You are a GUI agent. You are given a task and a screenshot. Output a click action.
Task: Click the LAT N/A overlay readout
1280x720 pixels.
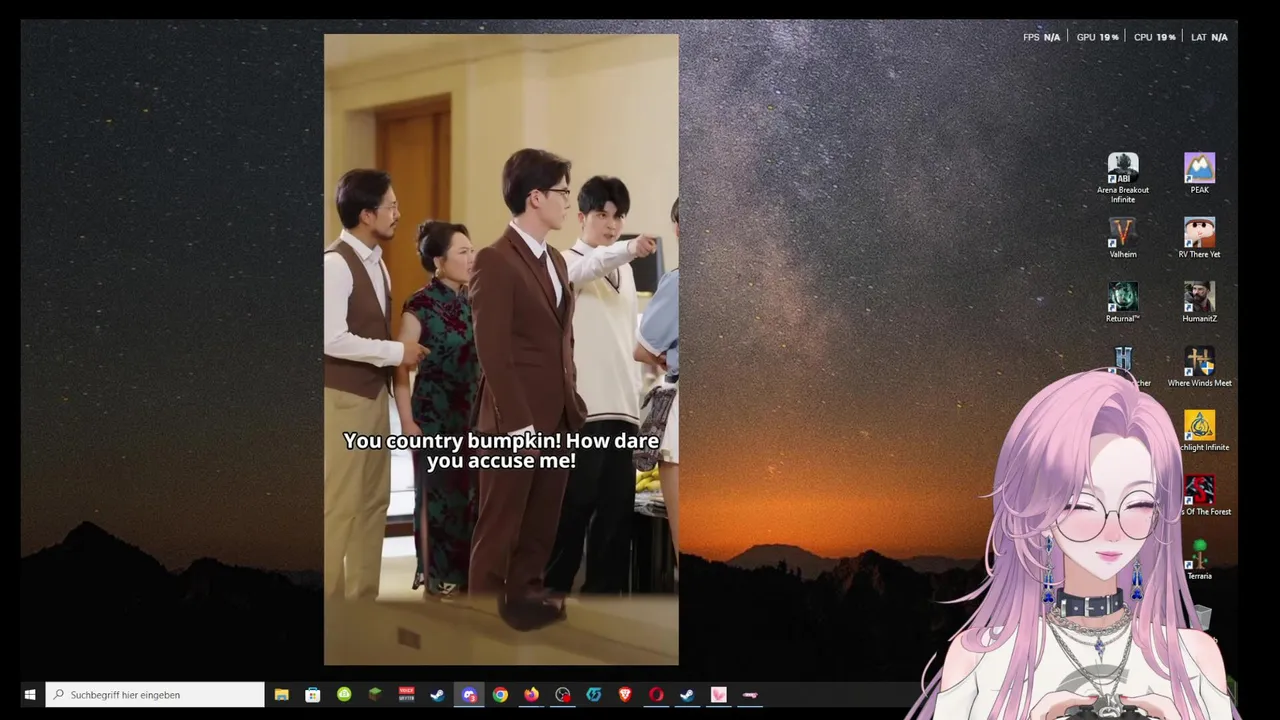(x=1209, y=37)
